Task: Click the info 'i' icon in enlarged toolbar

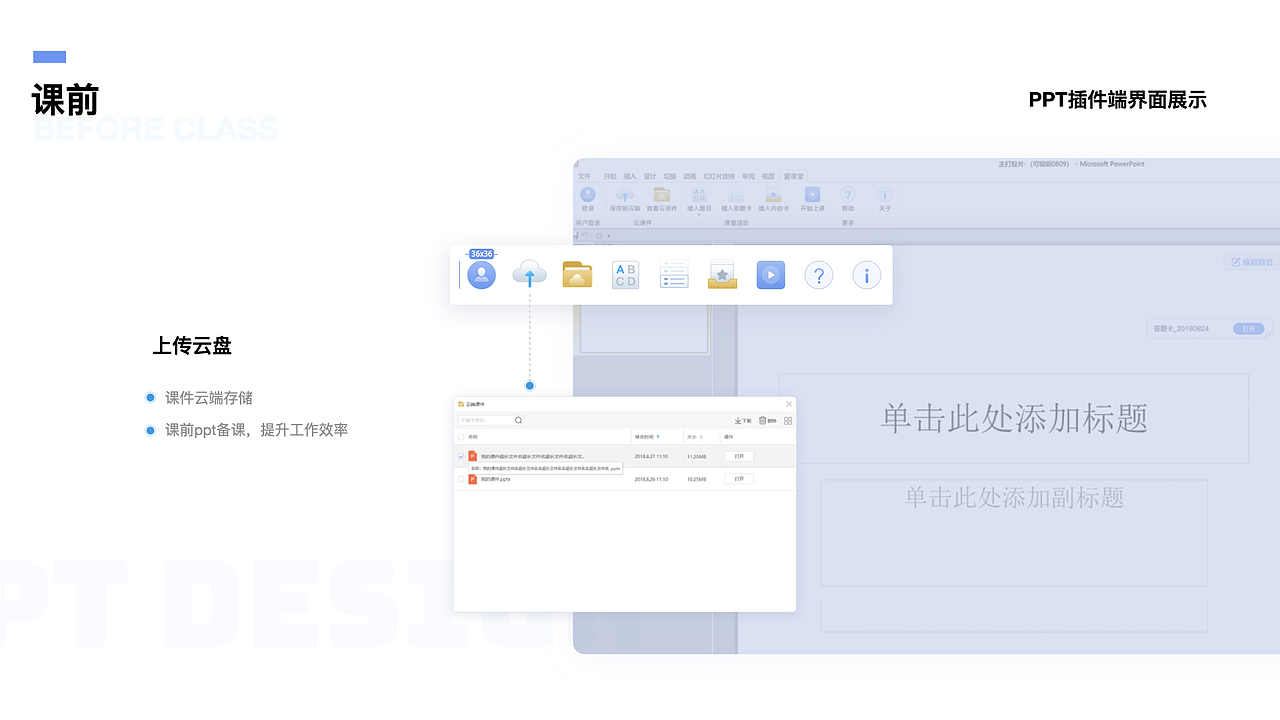Action: click(866, 275)
